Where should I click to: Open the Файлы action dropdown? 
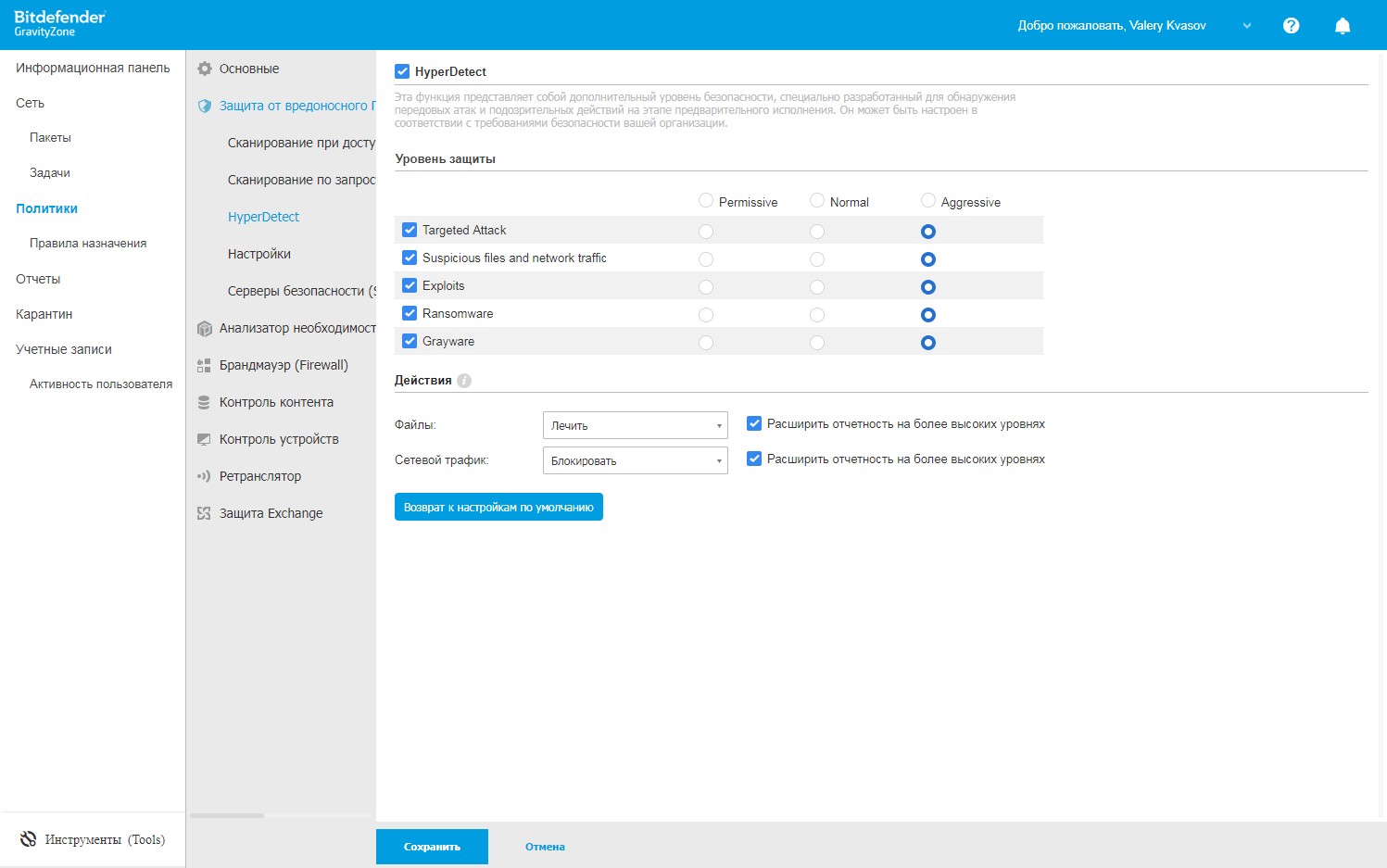click(x=635, y=425)
